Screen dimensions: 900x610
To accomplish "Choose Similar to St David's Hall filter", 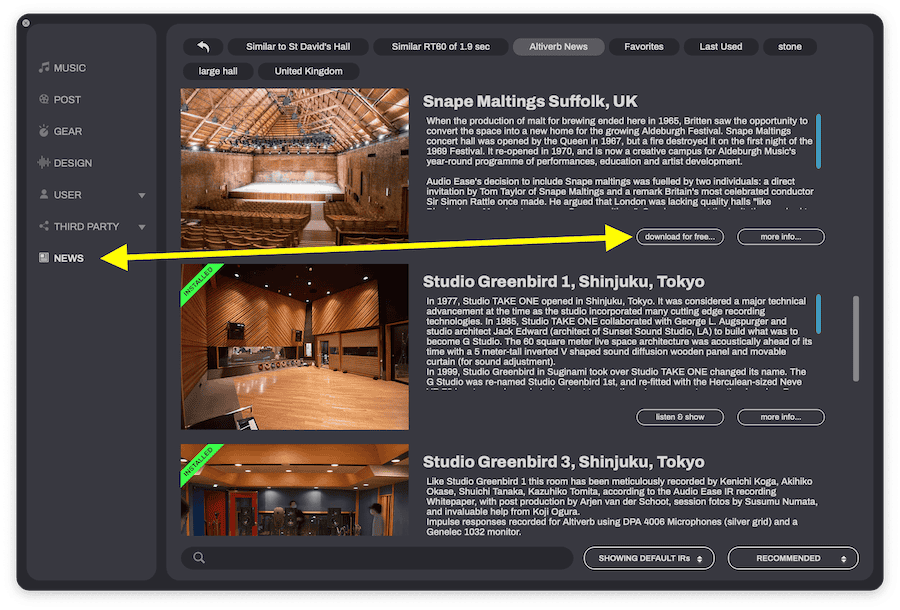I will [298, 46].
